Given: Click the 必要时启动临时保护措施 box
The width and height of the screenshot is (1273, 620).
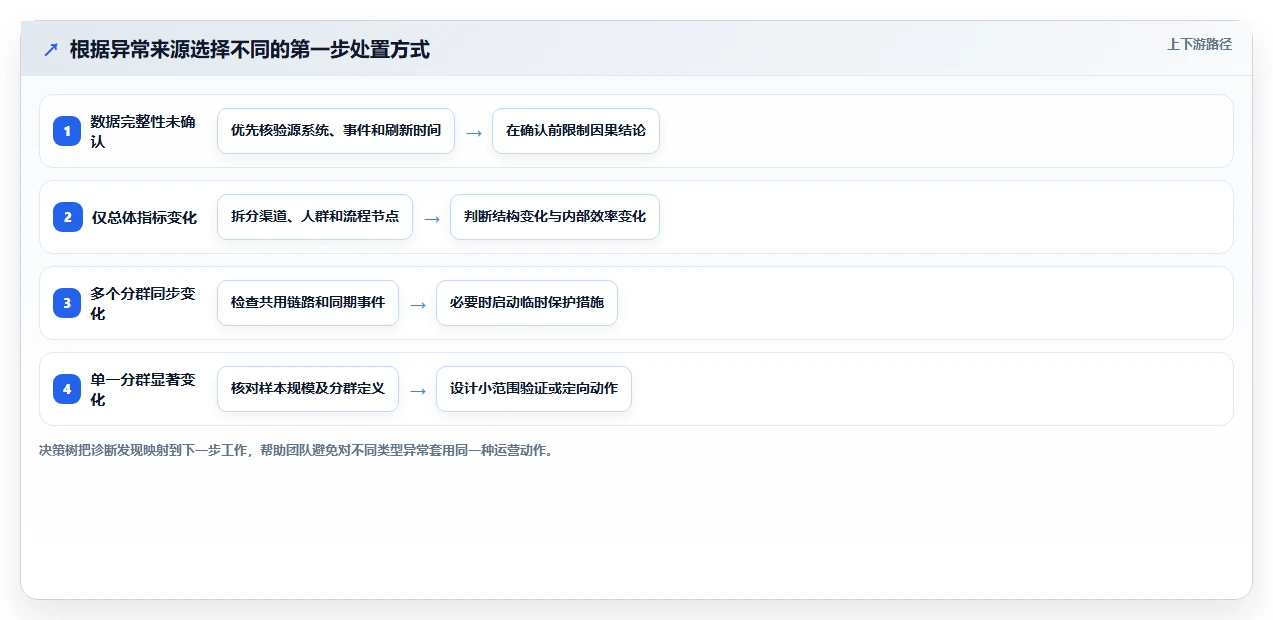Looking at the screenshot, I should coord(527,303).
